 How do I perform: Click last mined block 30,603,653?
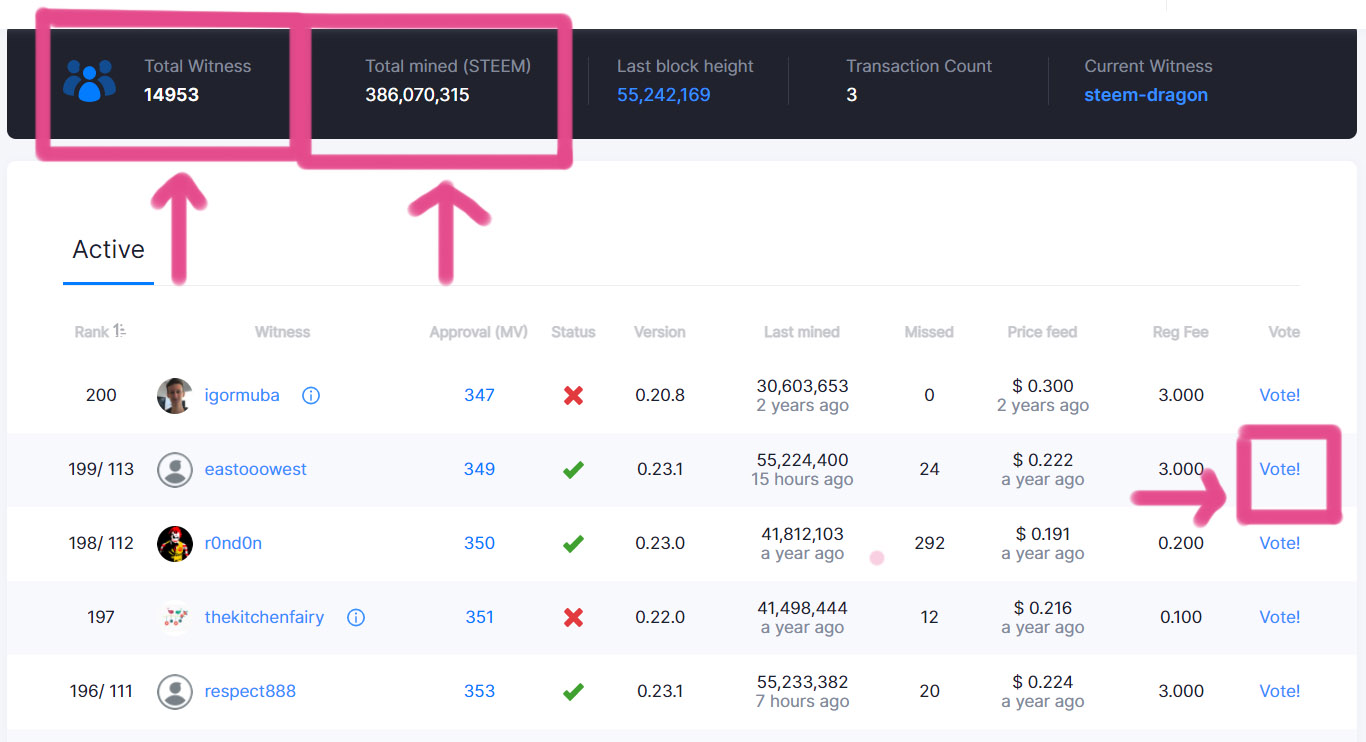[x=802, y=386]
